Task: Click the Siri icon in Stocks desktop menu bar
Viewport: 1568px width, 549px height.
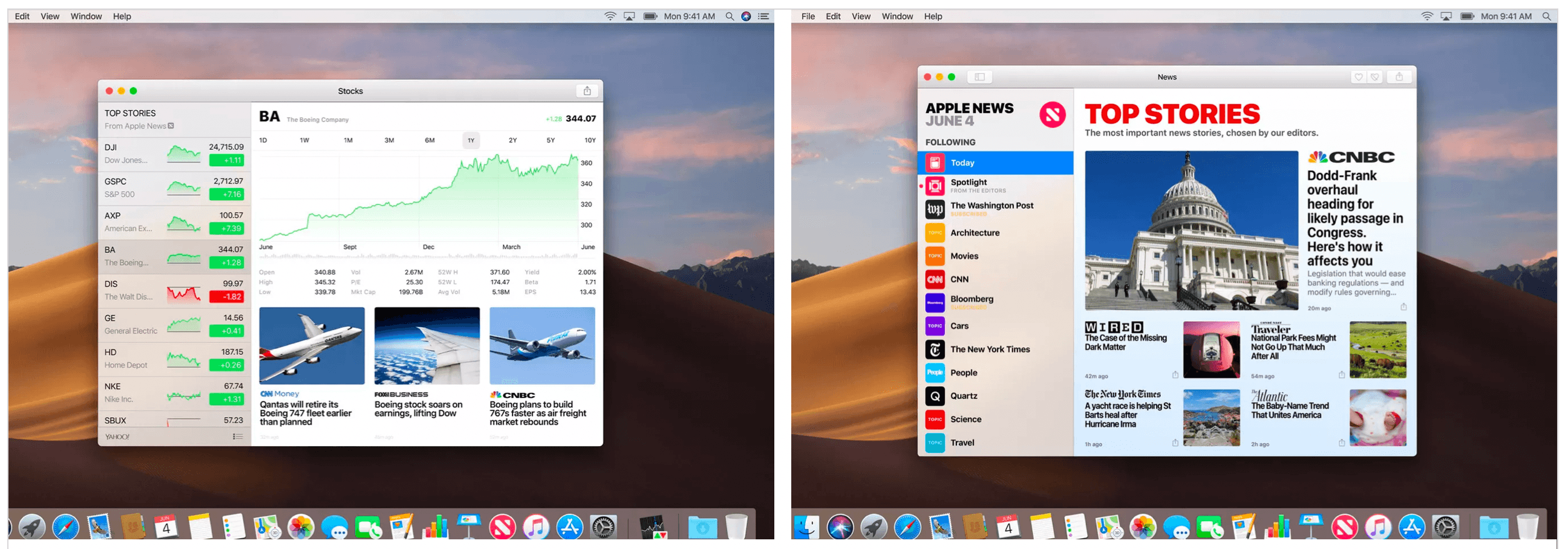Action: point(746,16)
